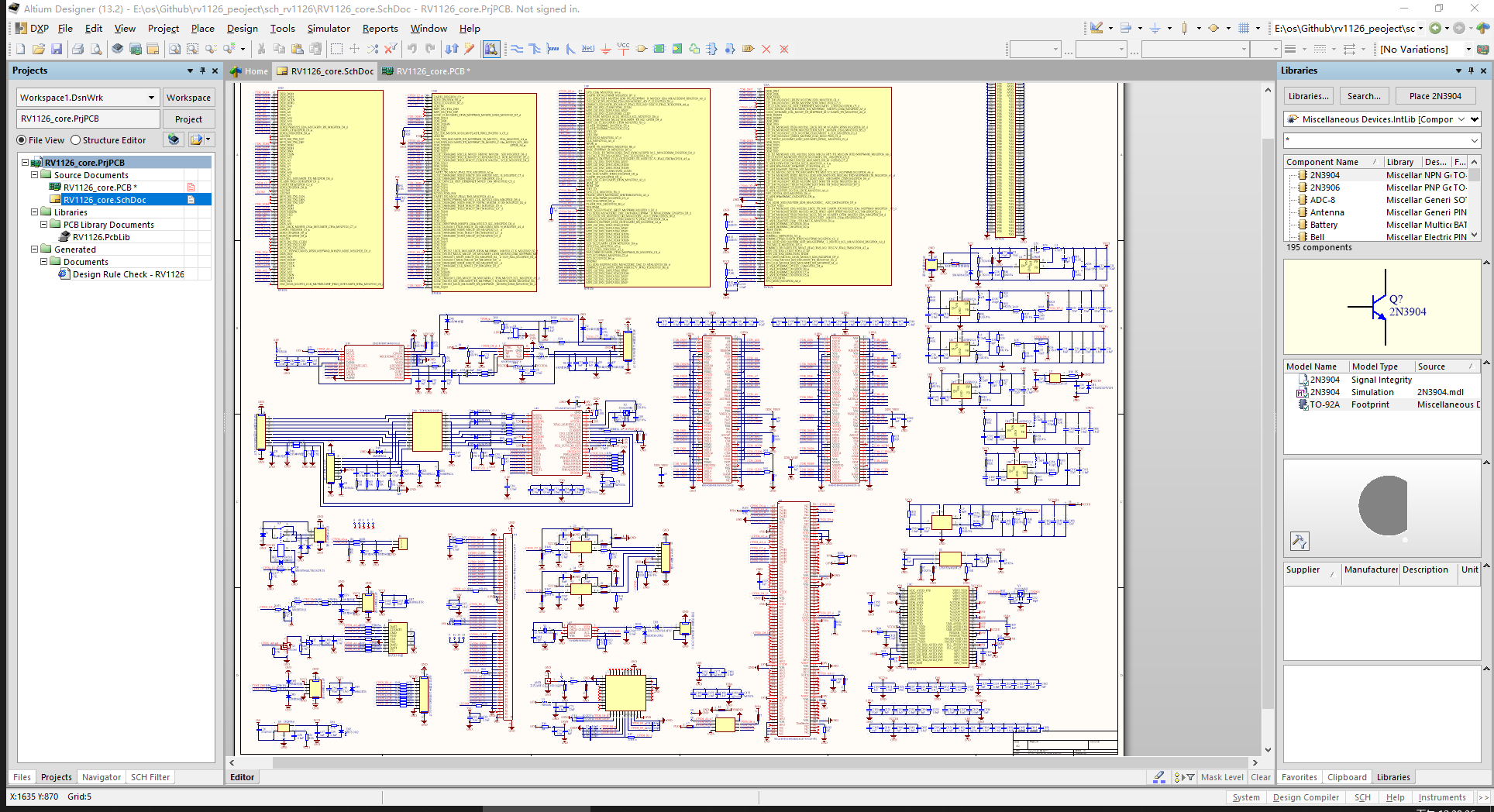Collapse the Source Documents folder
The width and height of the screenshot is (1494, 812).
pyautogui.click(x=35, y=175)
